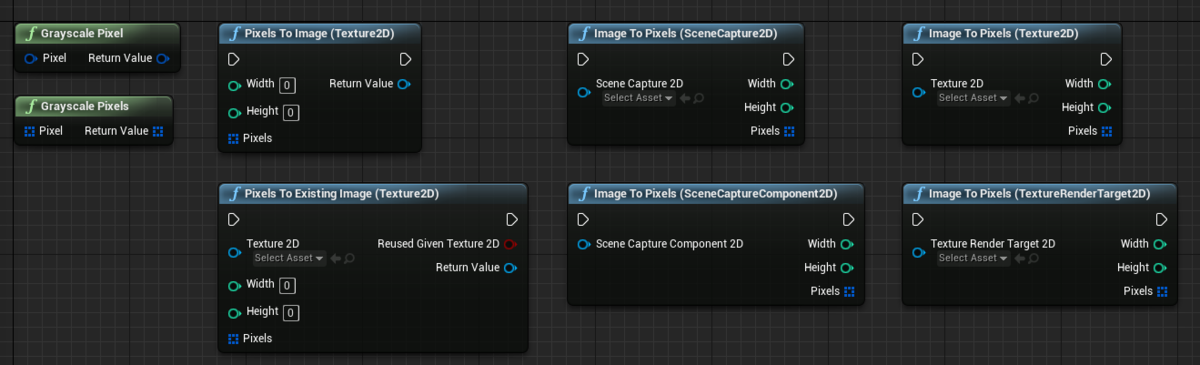The image size is (1200, 365).
Task: Click output exec pin of Pixels To Existing Image node
Action: [x=512, y=219]
